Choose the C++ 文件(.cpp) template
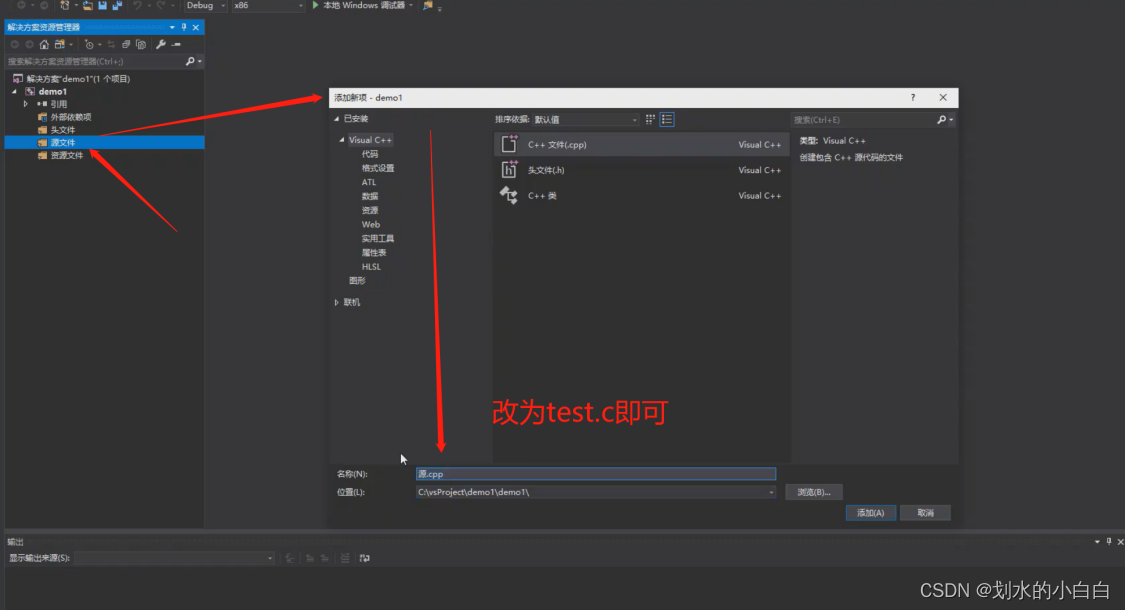The image size is (1125, 610). 641,144
